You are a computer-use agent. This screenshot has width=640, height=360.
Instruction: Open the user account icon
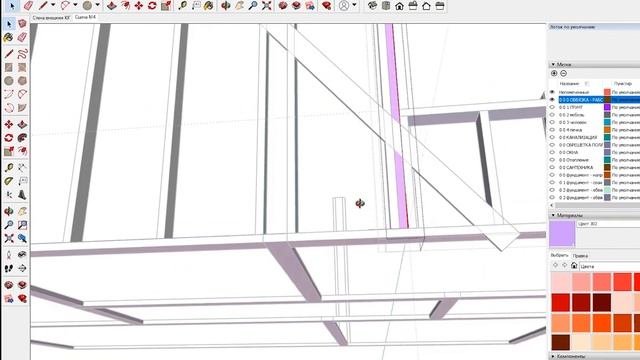344,6
